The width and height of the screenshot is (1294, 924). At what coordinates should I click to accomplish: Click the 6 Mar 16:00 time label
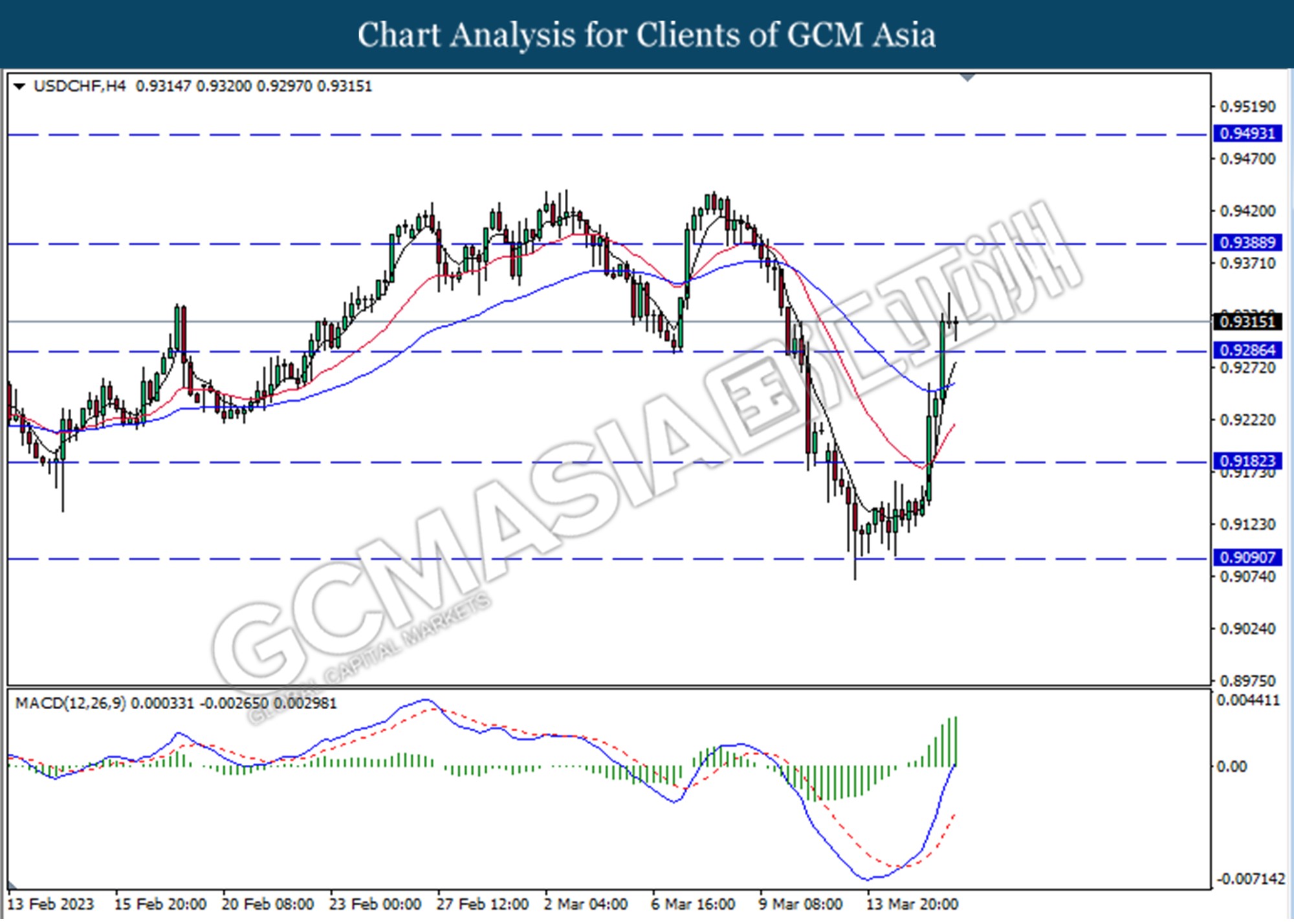click(x=693, y=905)
